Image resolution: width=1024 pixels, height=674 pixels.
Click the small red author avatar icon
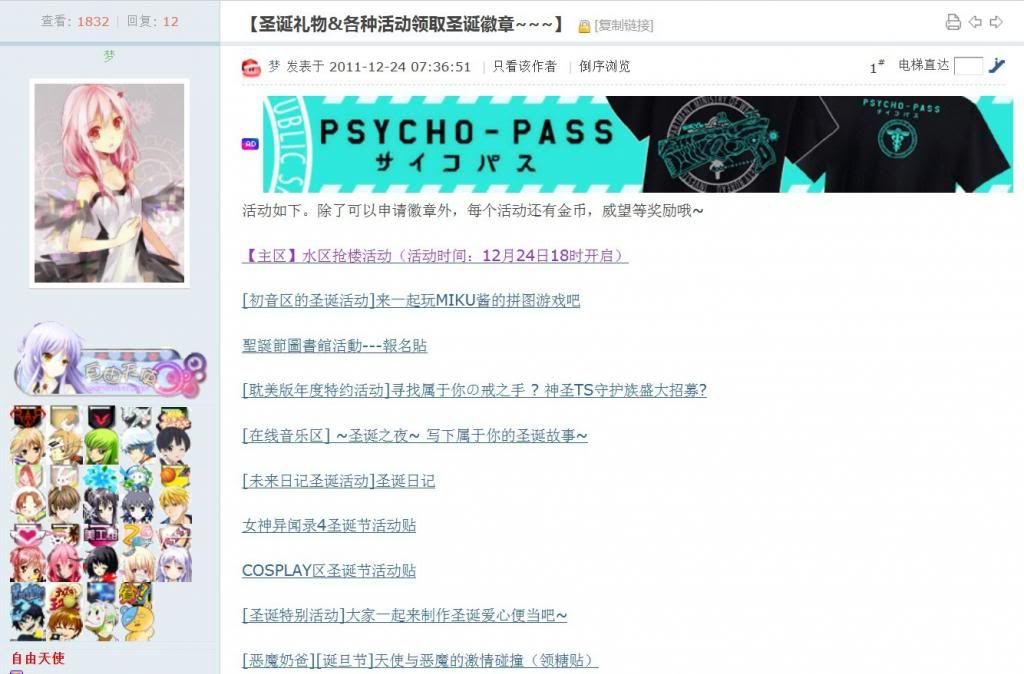click(252, 67)
